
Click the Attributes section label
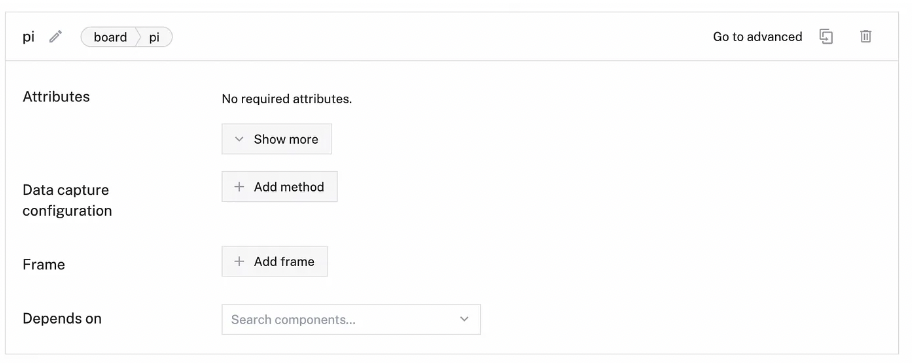click(x=56, y=97)
